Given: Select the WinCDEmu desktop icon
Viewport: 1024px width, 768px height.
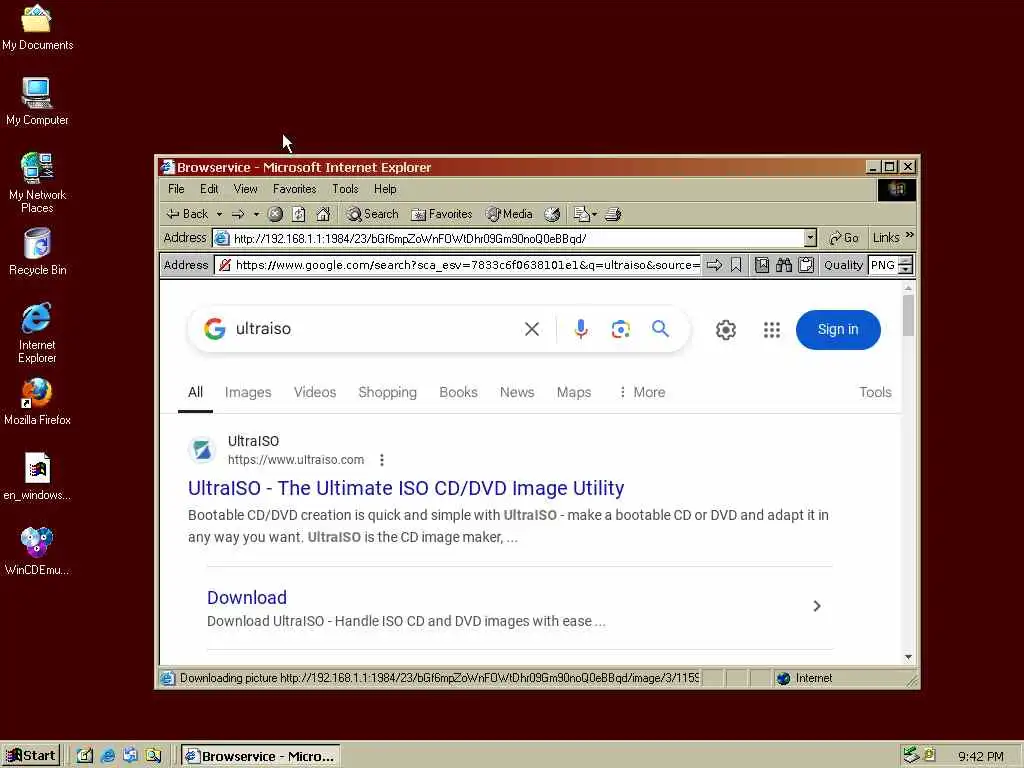Looking at the screenshot, I should click(x=37, y=551).
